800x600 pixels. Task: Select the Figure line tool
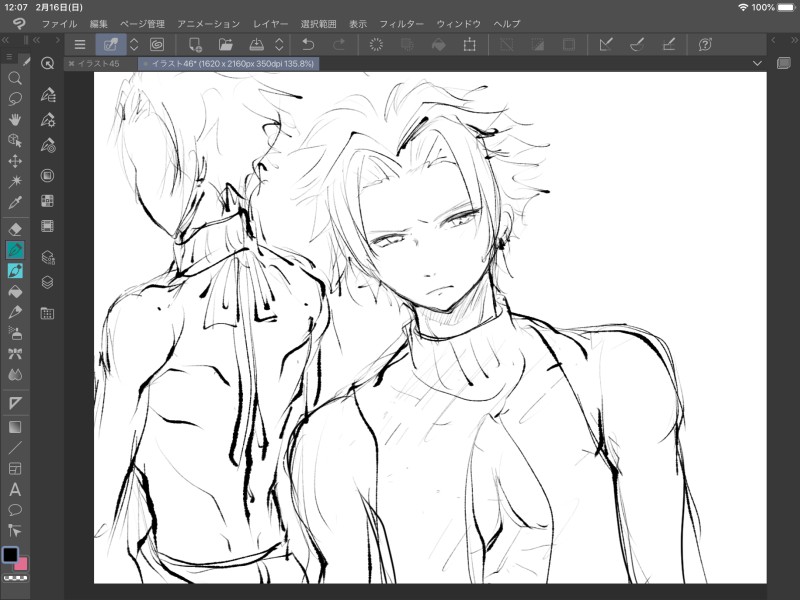pos(15,448)
